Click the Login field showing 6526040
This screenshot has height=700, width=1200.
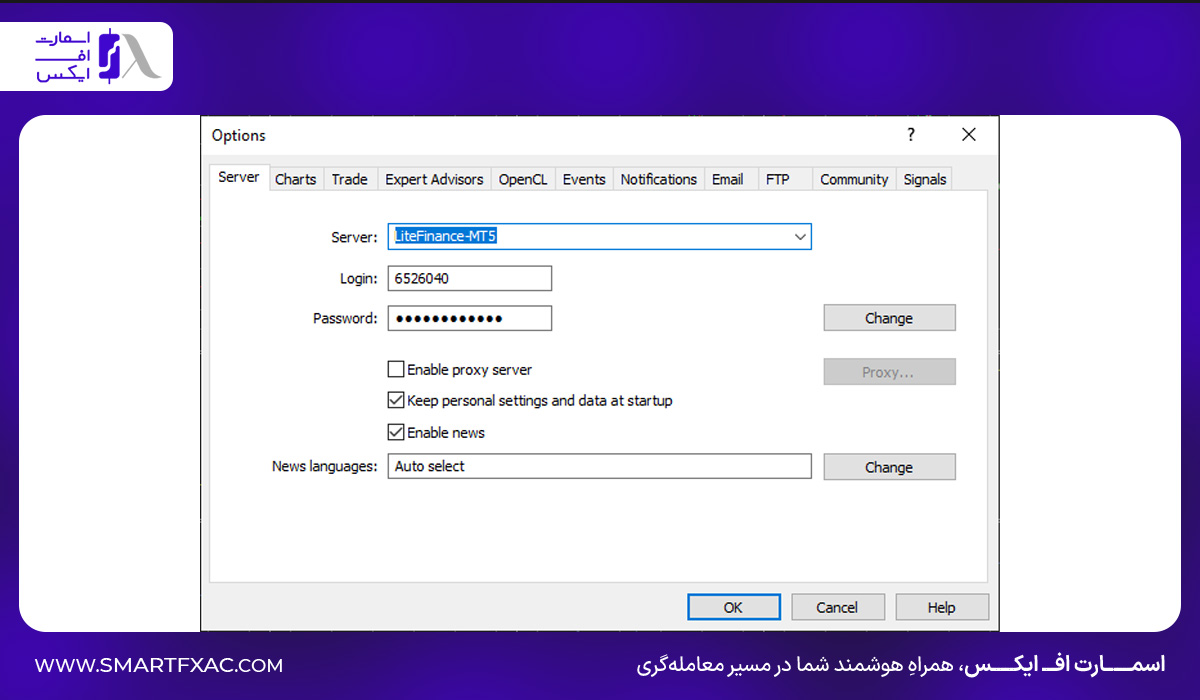point(470,278)
